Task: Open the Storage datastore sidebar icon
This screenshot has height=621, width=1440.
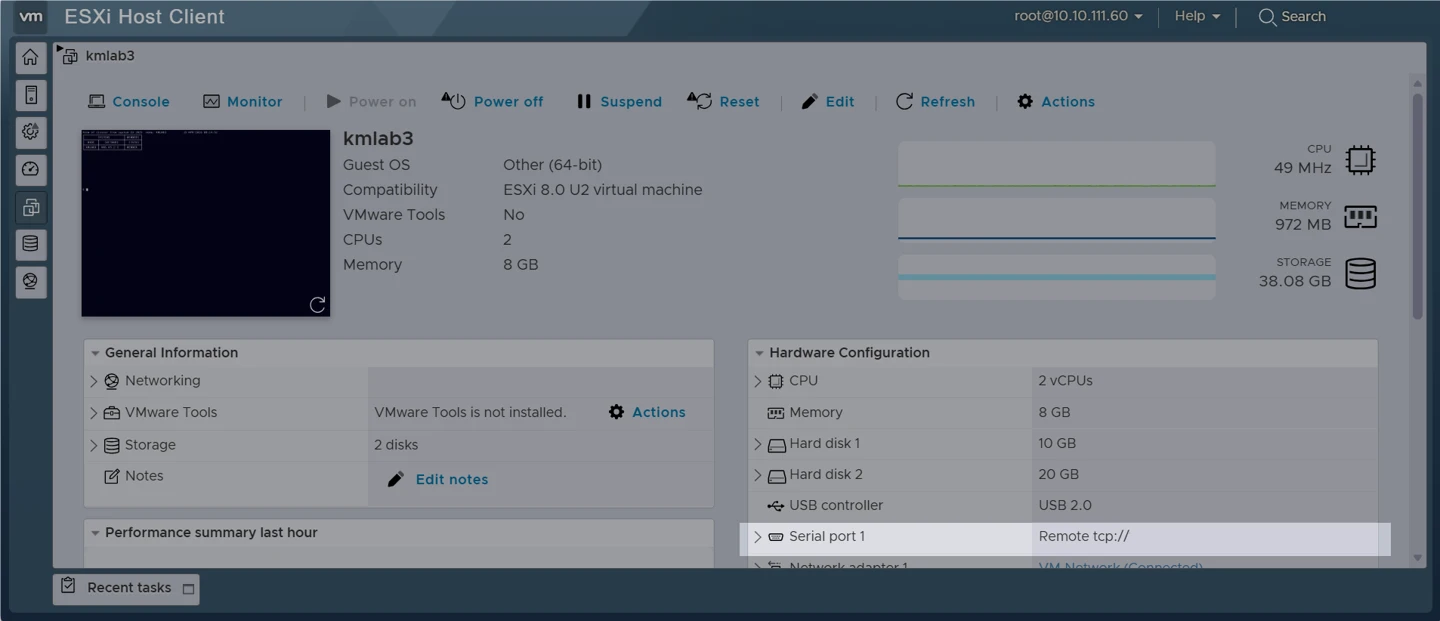Action: 31,245
